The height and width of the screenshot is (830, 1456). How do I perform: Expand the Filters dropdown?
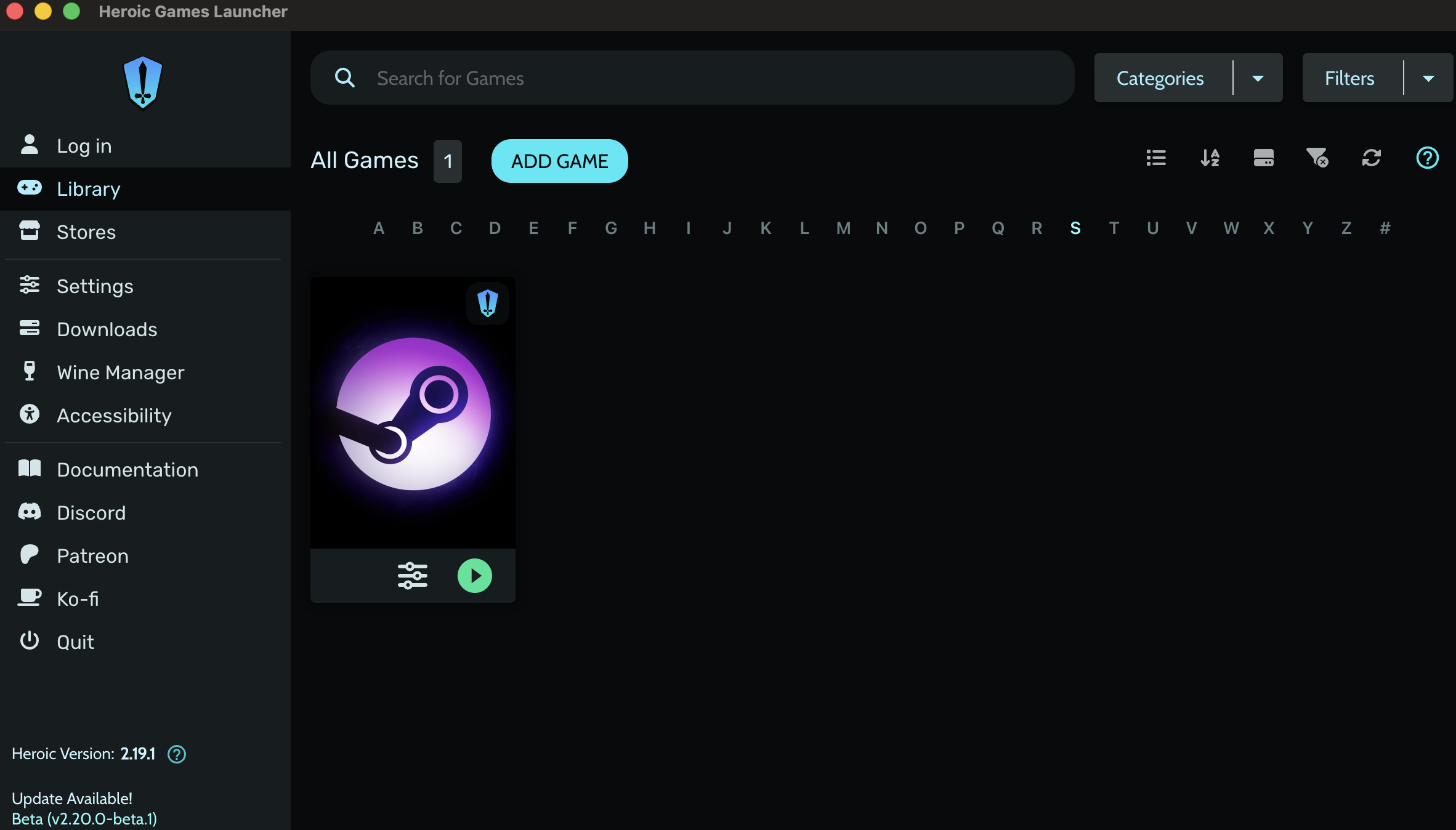point(1429,78)
